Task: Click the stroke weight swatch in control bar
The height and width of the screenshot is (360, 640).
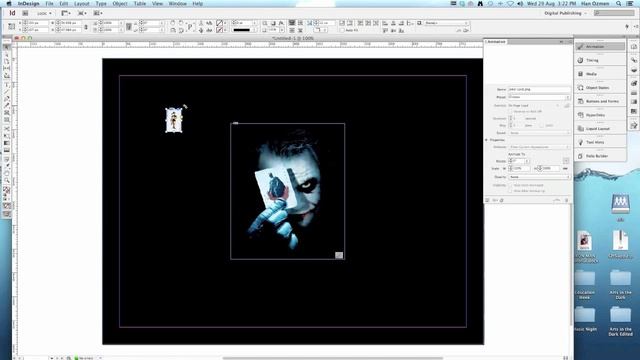Action: (242, 30)
